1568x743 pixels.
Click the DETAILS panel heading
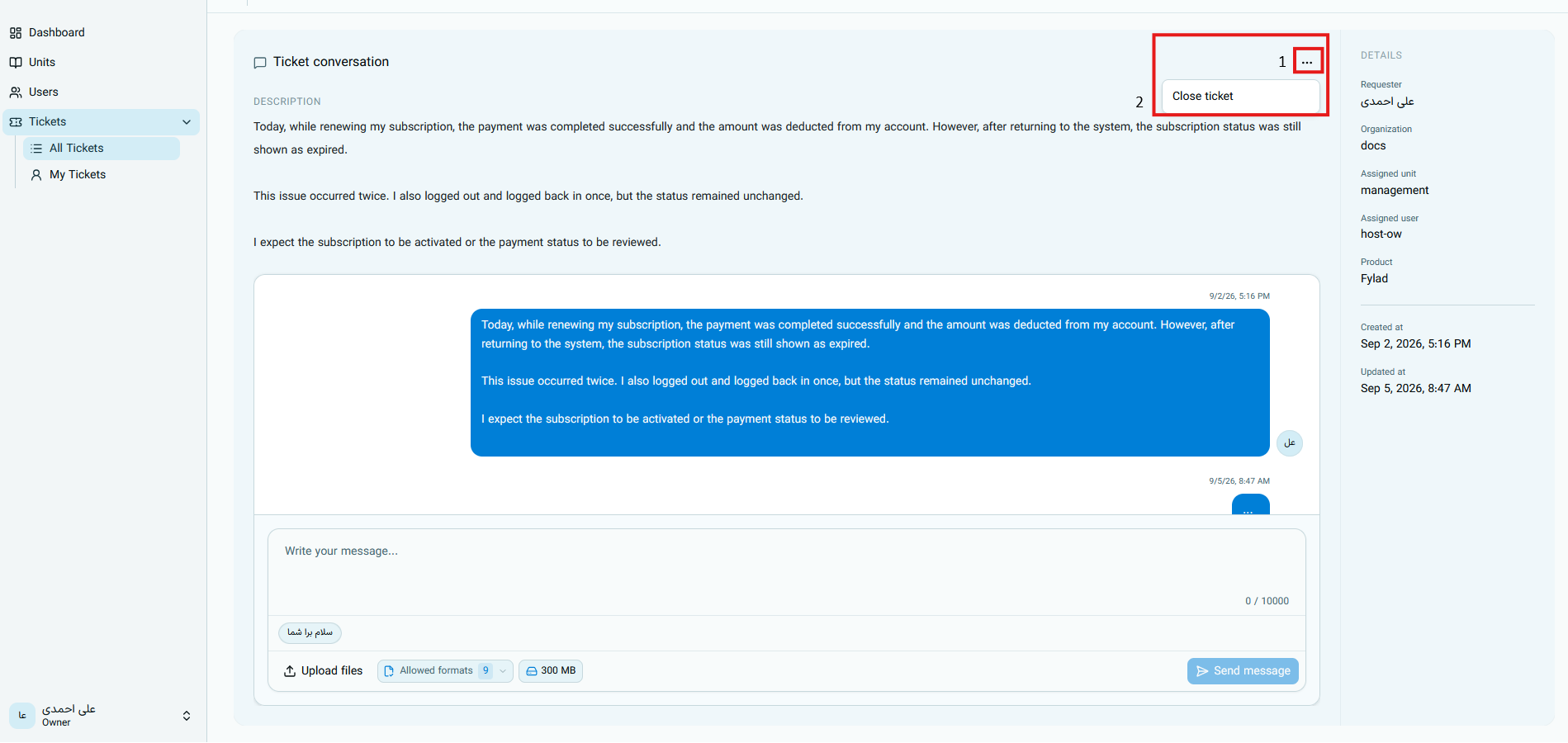[x=1381, y=55]
